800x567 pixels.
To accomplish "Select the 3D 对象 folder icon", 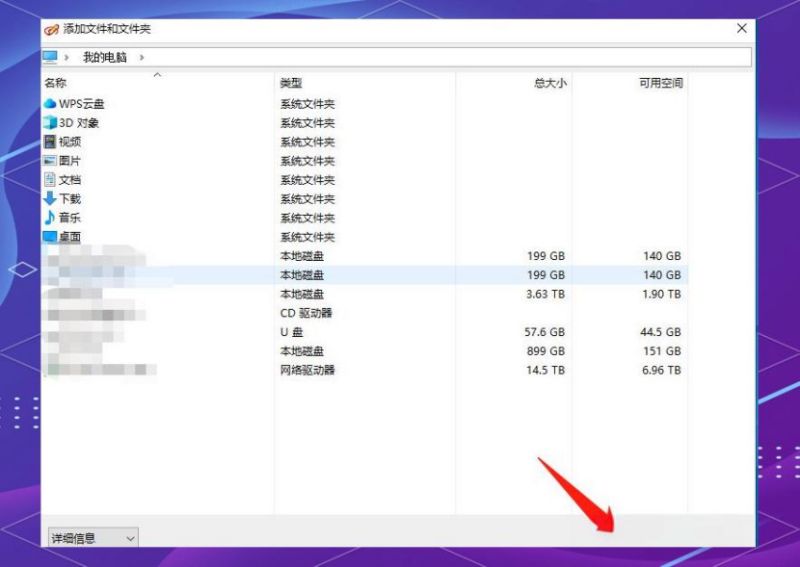I will point(50,122).
